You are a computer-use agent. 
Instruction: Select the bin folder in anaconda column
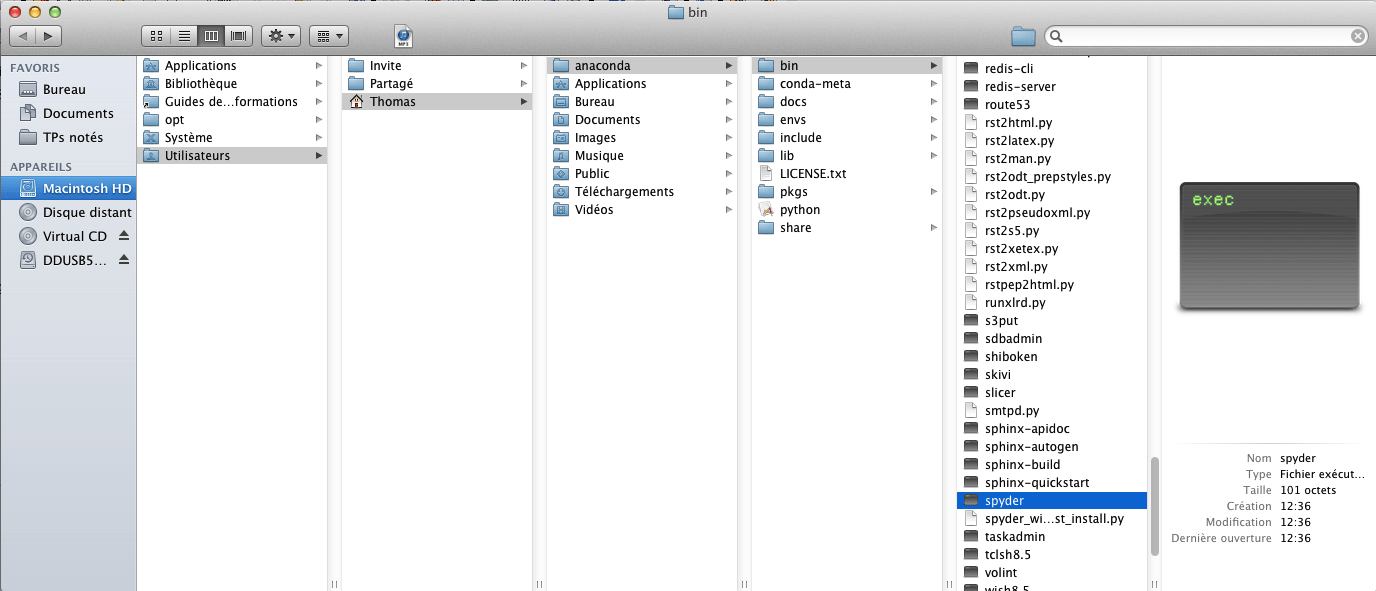(847, 66)
